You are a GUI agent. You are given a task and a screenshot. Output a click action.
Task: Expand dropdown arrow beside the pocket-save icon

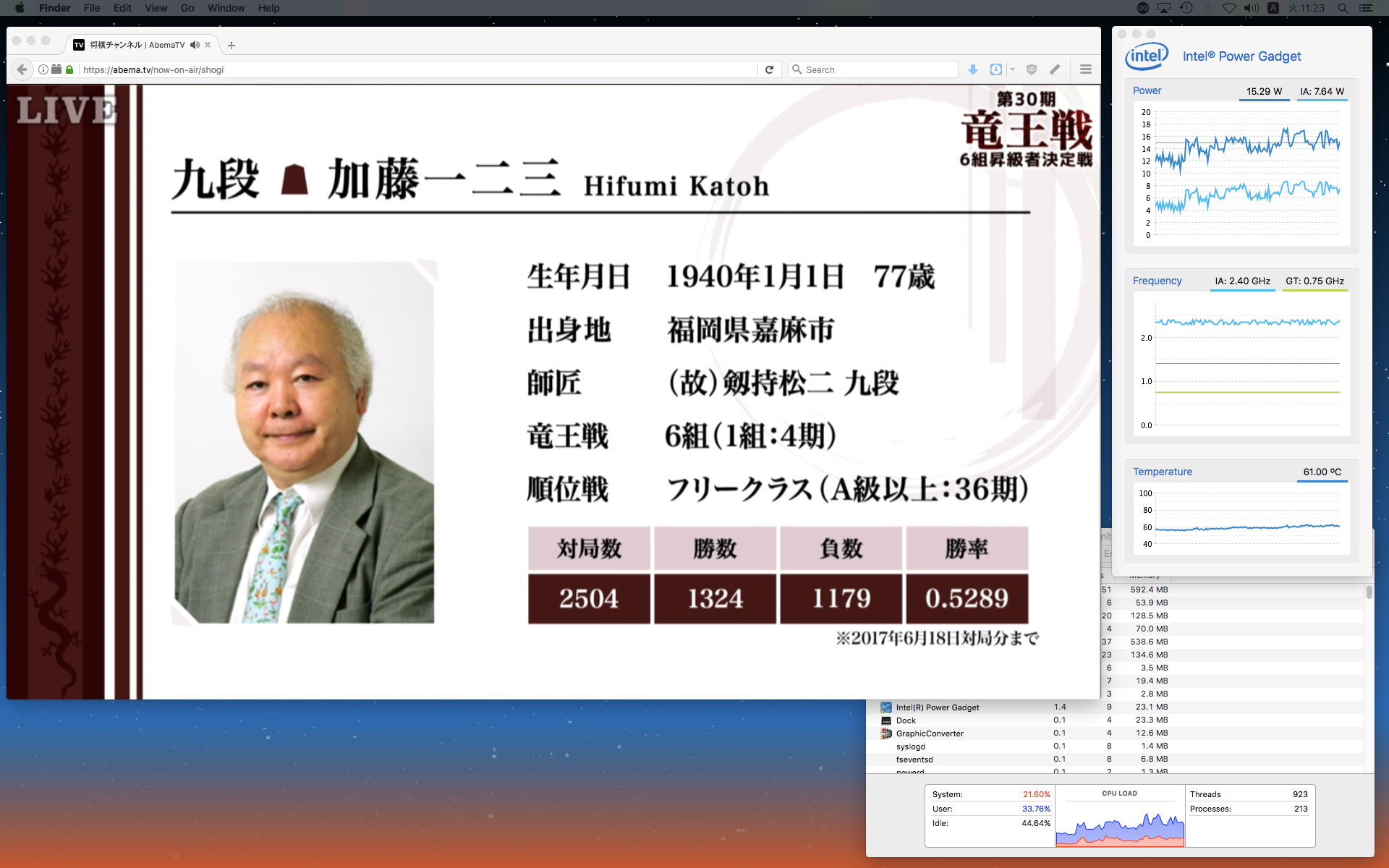[1012, 69]
